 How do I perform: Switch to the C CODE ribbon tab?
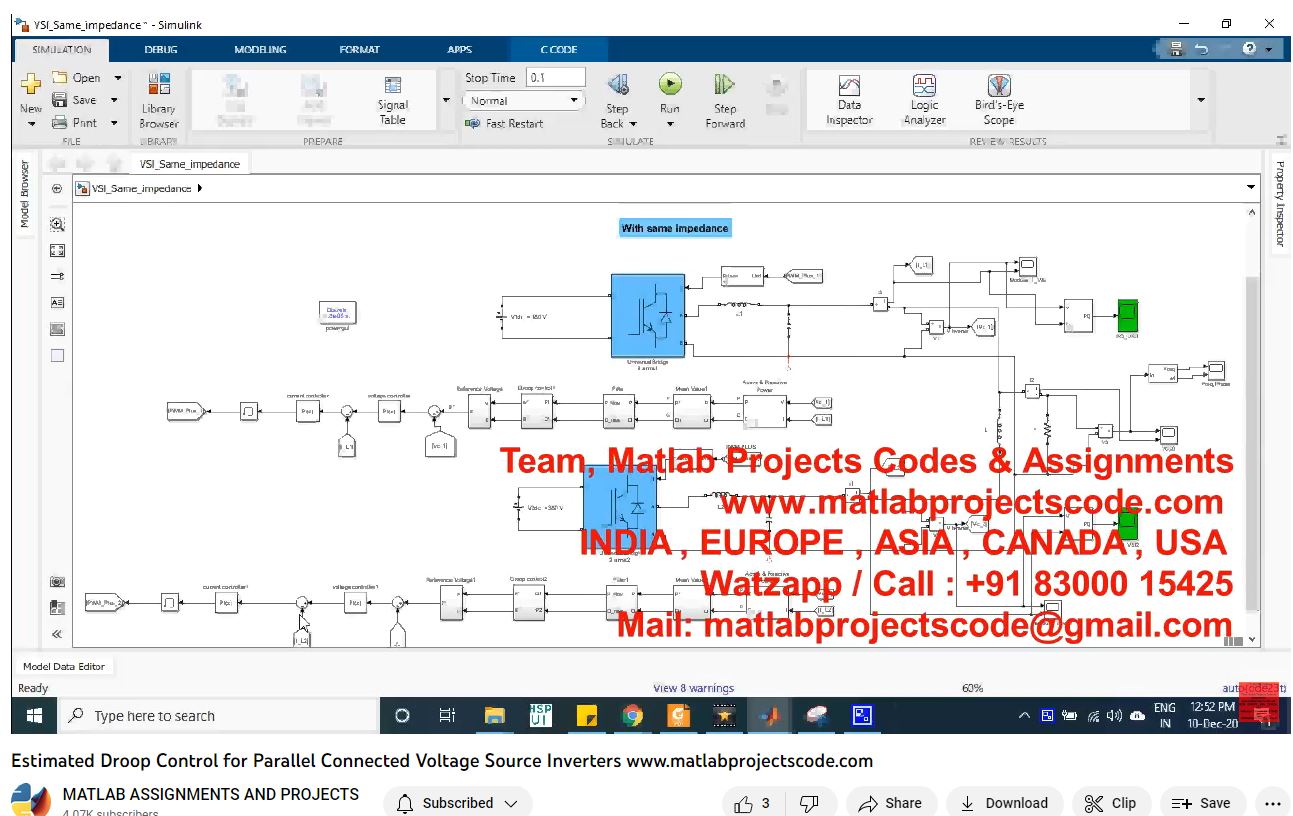558,49
